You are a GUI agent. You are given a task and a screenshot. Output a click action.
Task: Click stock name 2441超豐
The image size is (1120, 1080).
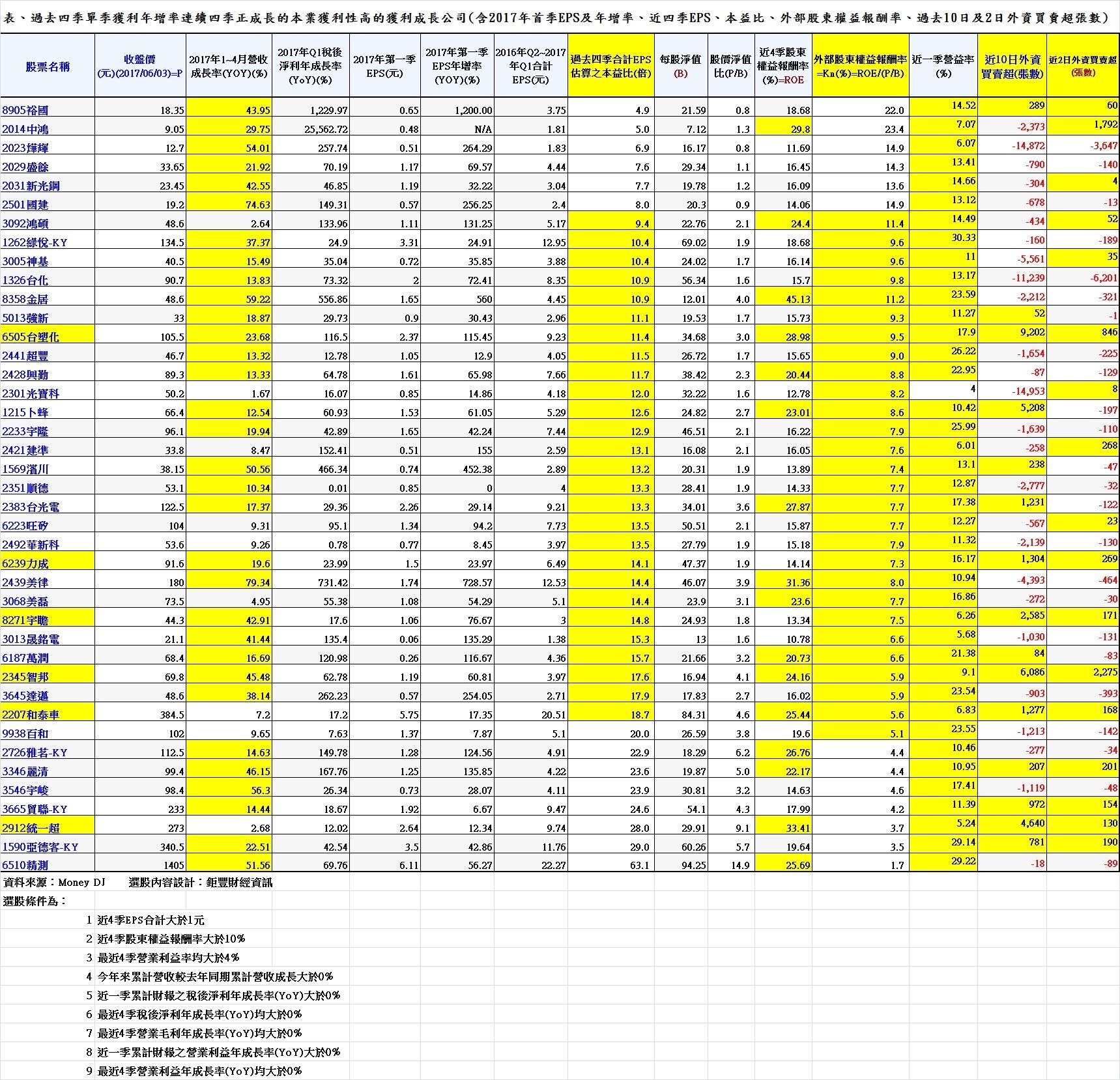tap(25, 356)
